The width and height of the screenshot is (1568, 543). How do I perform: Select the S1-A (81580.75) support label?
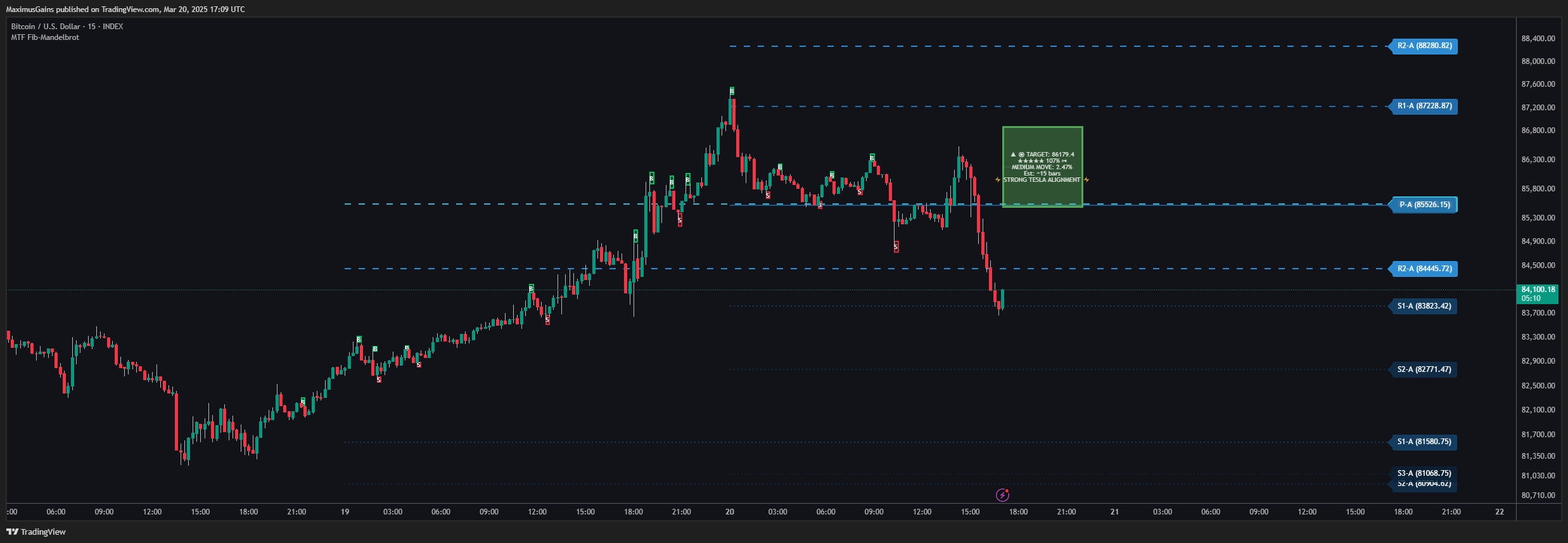click(1424, 442)
